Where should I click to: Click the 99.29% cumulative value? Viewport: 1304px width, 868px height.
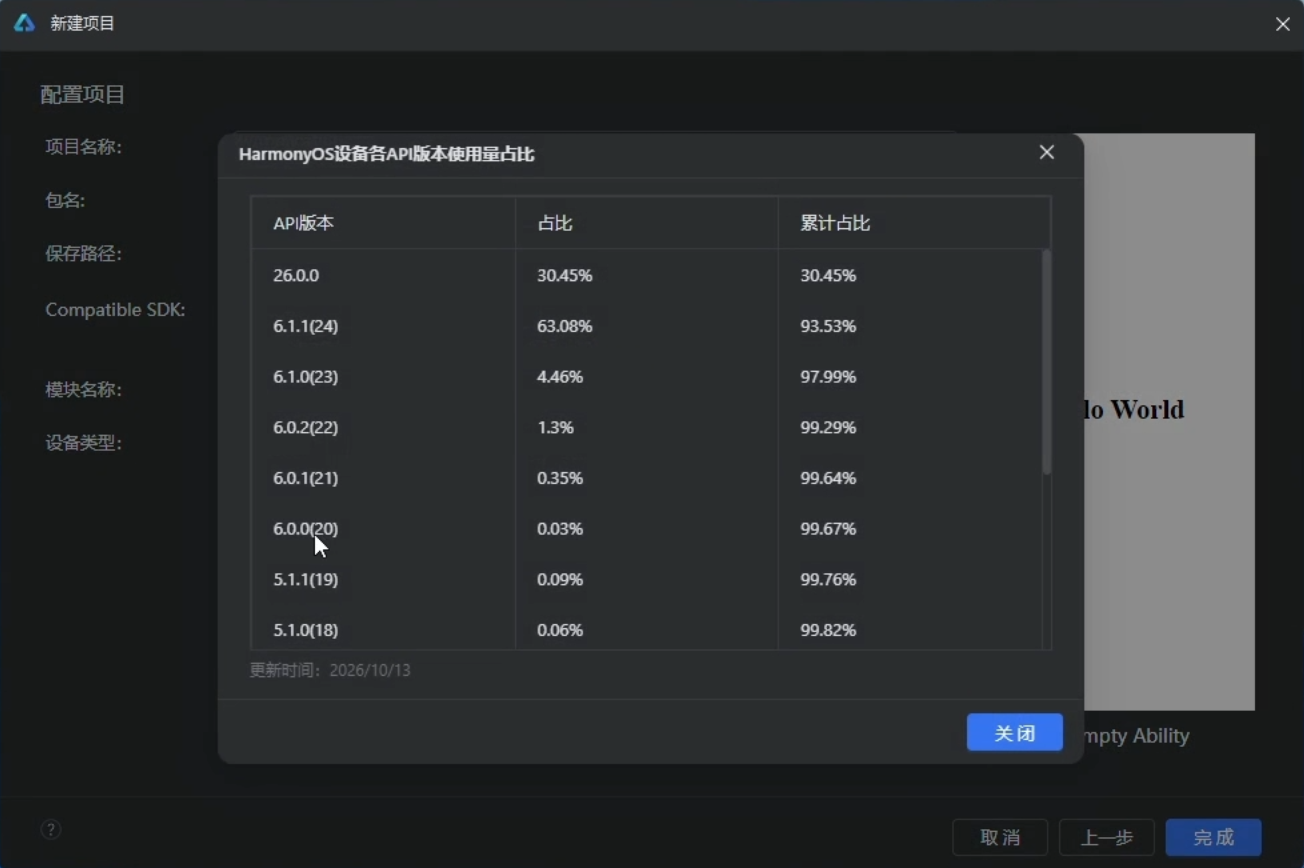(828, 427)
